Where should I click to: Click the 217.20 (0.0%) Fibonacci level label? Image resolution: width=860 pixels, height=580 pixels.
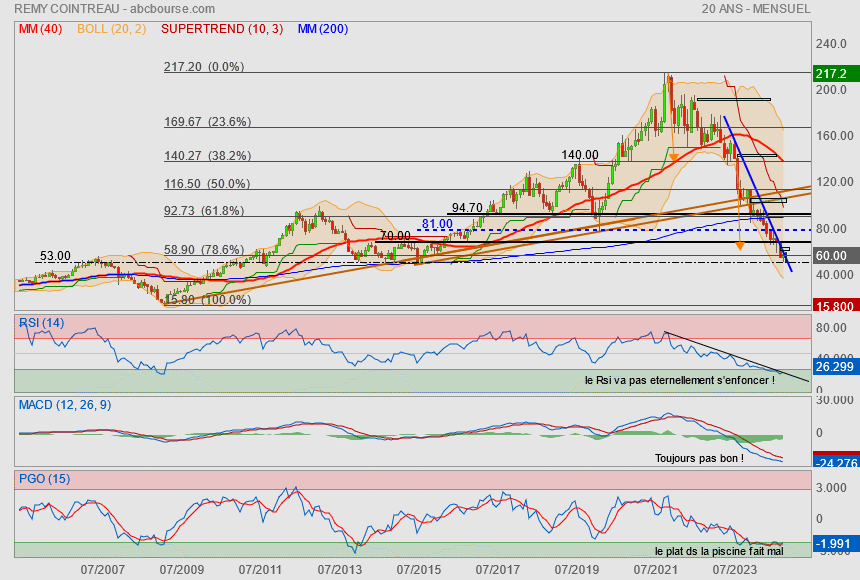(x=204, y=66)
